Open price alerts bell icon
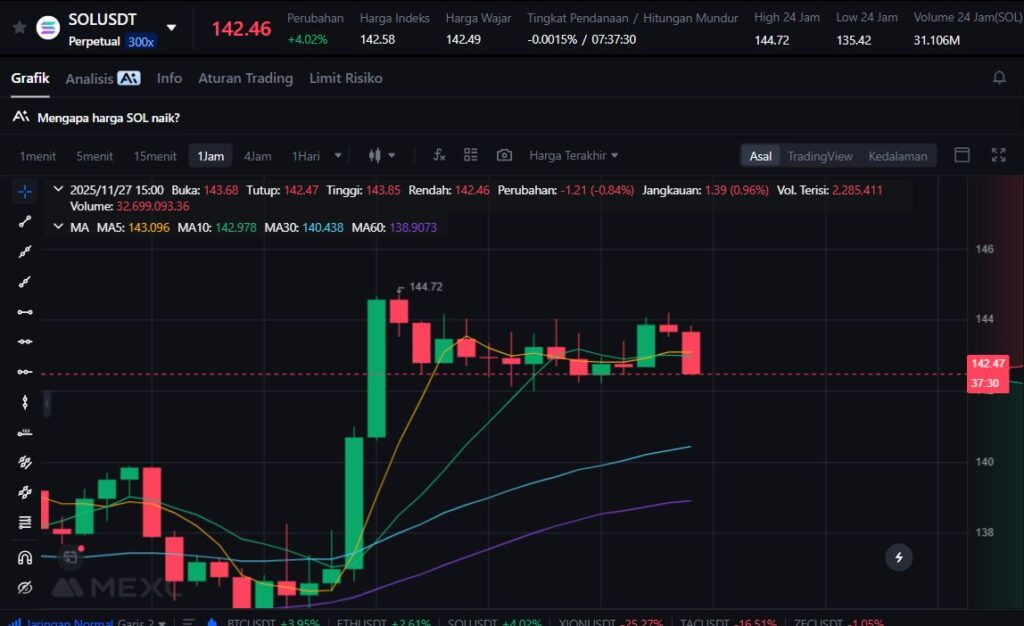The image size is (1024, 626). coord(998,78)
